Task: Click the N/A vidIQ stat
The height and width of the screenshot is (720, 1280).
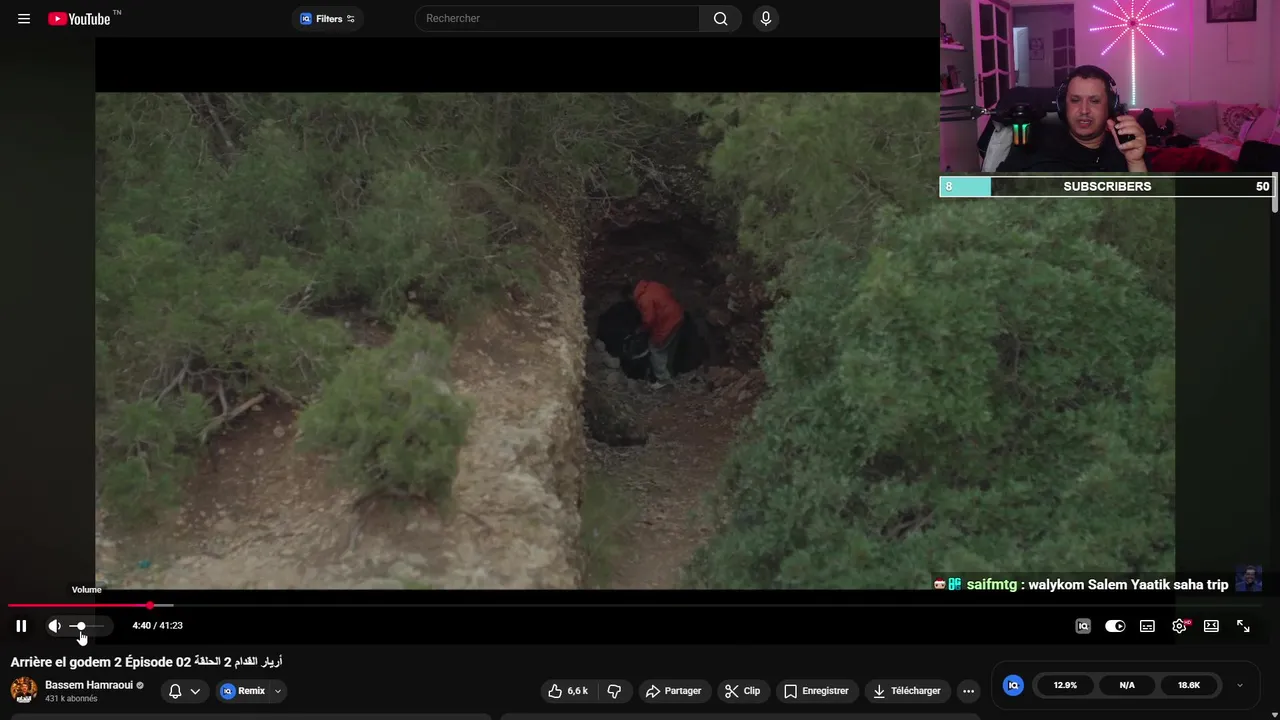Action: [1127, 685]
